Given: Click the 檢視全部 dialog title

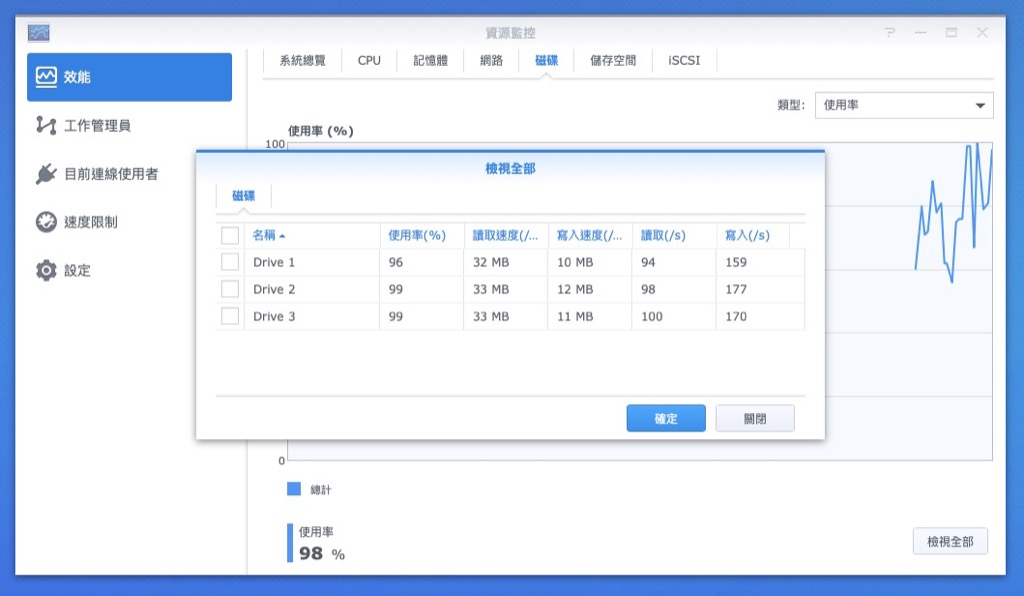Looking at the screenshot, I should point(510,169).
